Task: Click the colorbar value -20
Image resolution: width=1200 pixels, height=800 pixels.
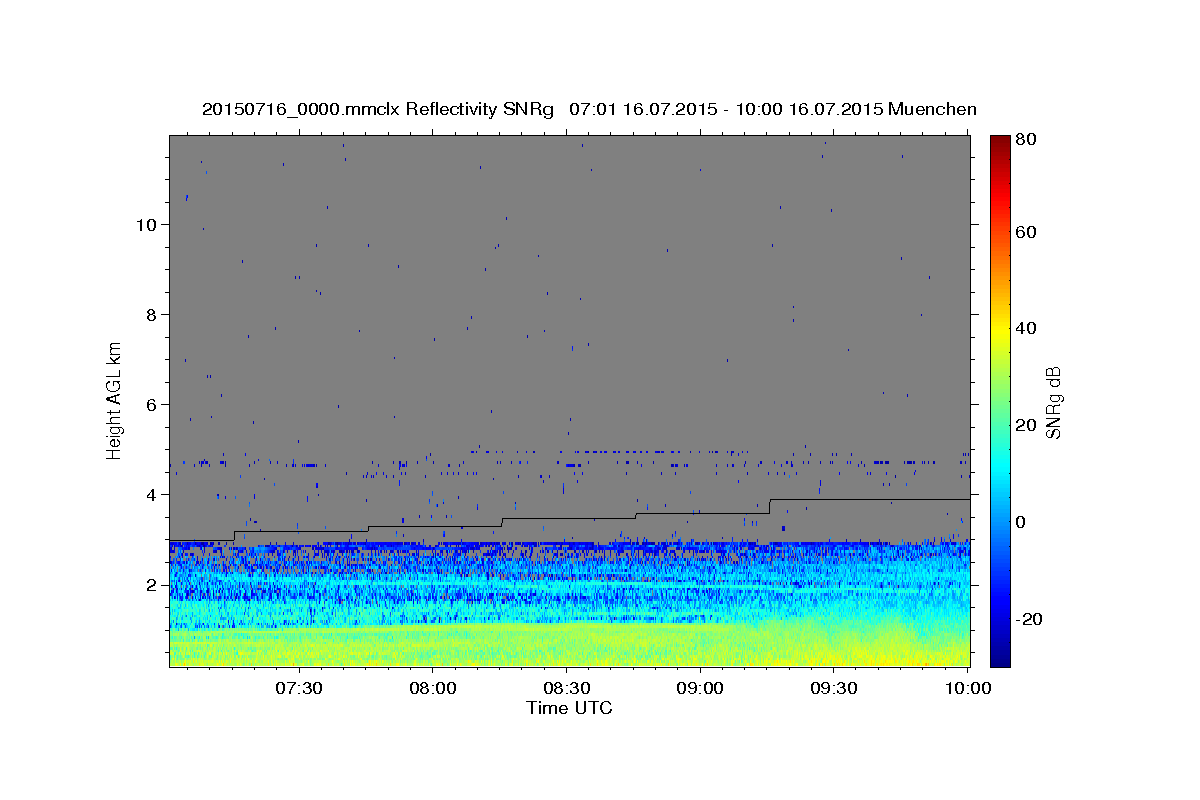Action: tap(1029, 619)
